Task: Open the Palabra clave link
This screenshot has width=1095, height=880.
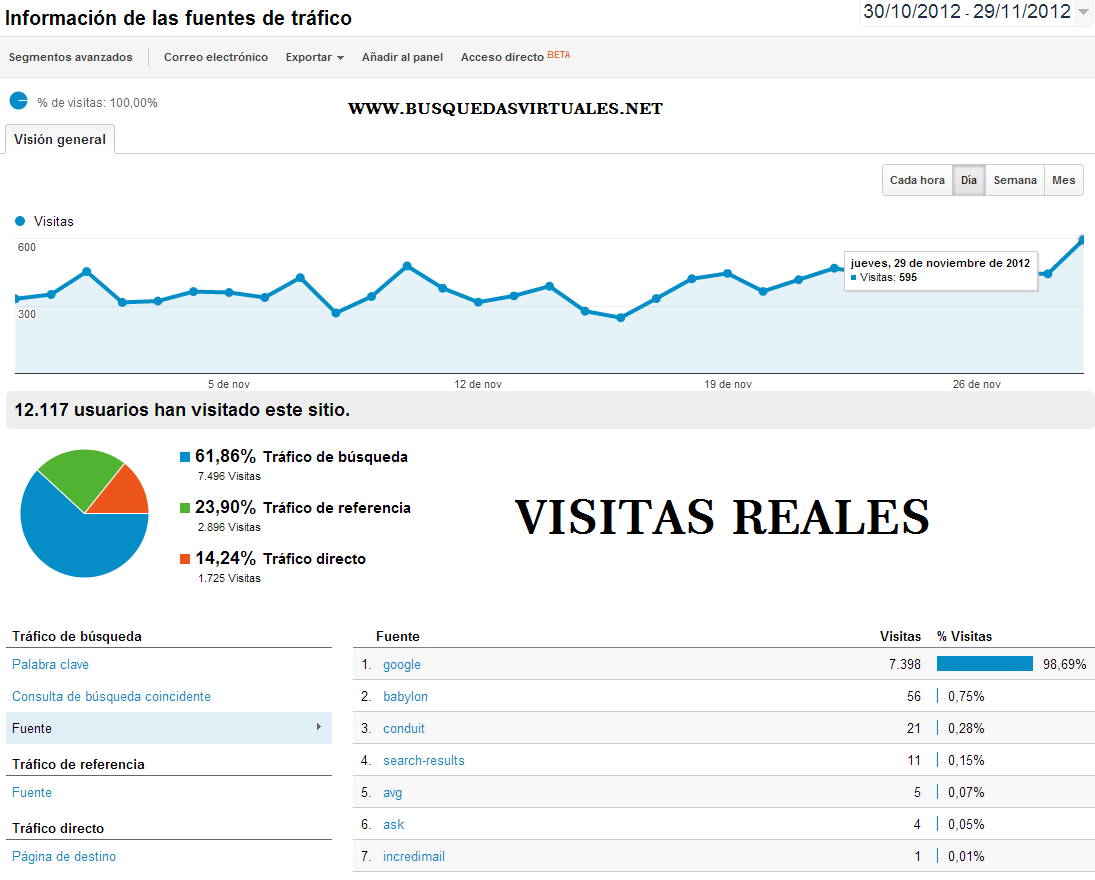Action: (50, 664)
